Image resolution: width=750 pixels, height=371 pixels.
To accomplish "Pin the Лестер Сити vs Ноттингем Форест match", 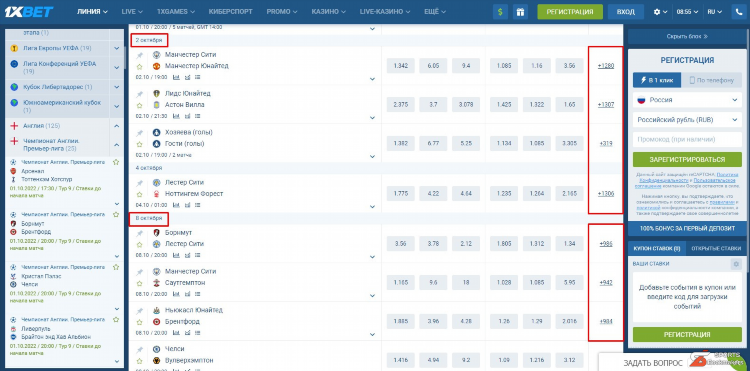I will (140, 183).
